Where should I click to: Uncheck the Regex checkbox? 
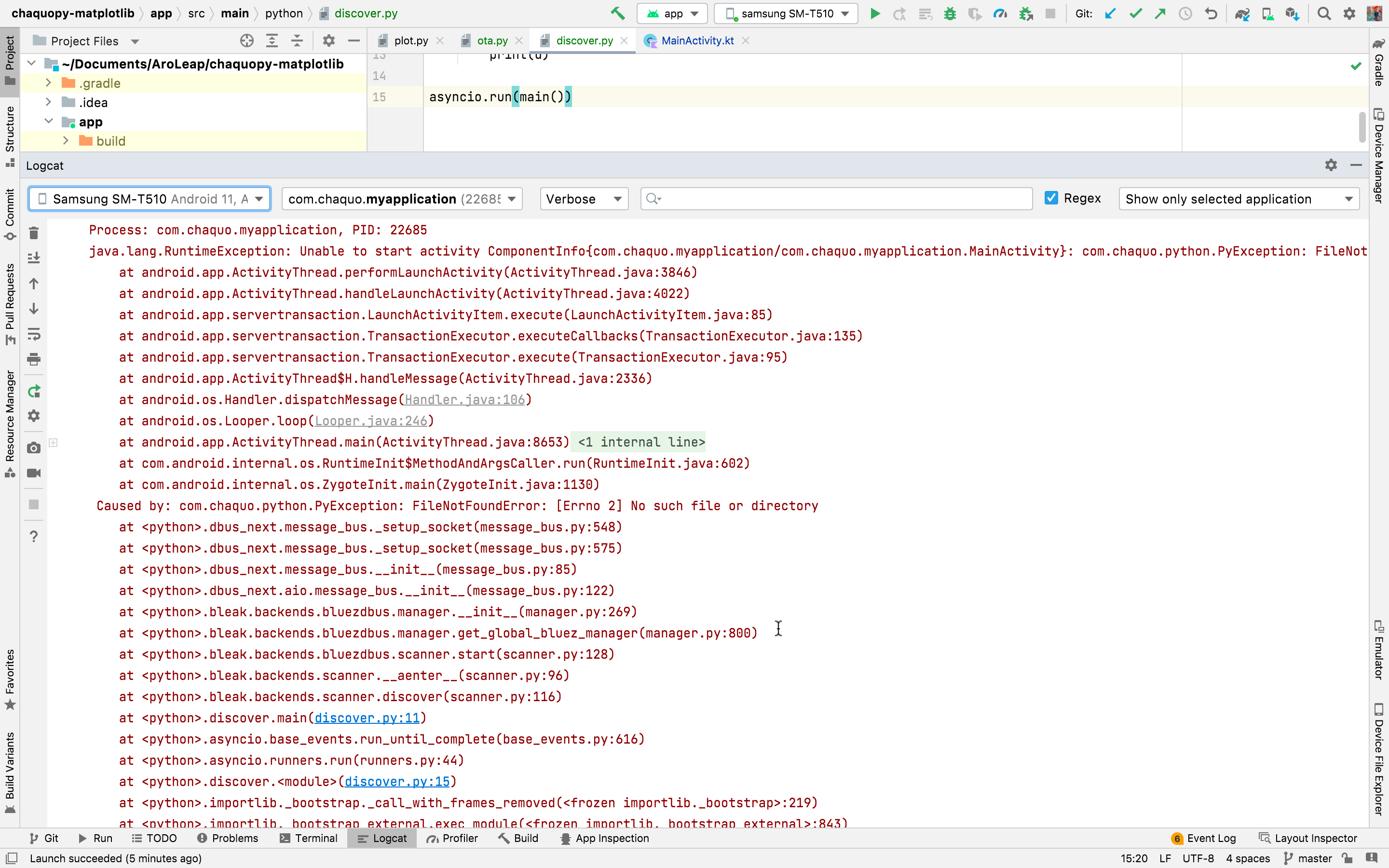(x=1051, y=198)
